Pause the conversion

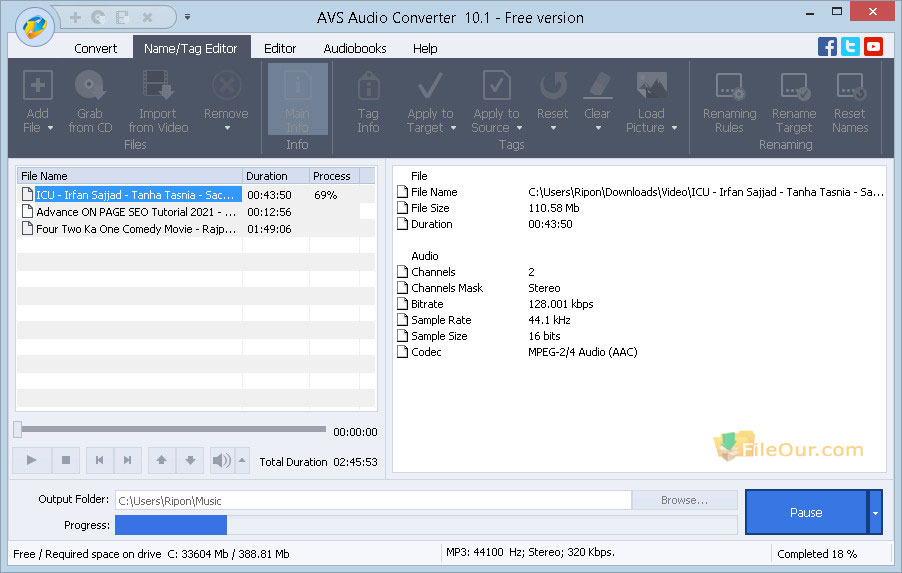(806, 513)
